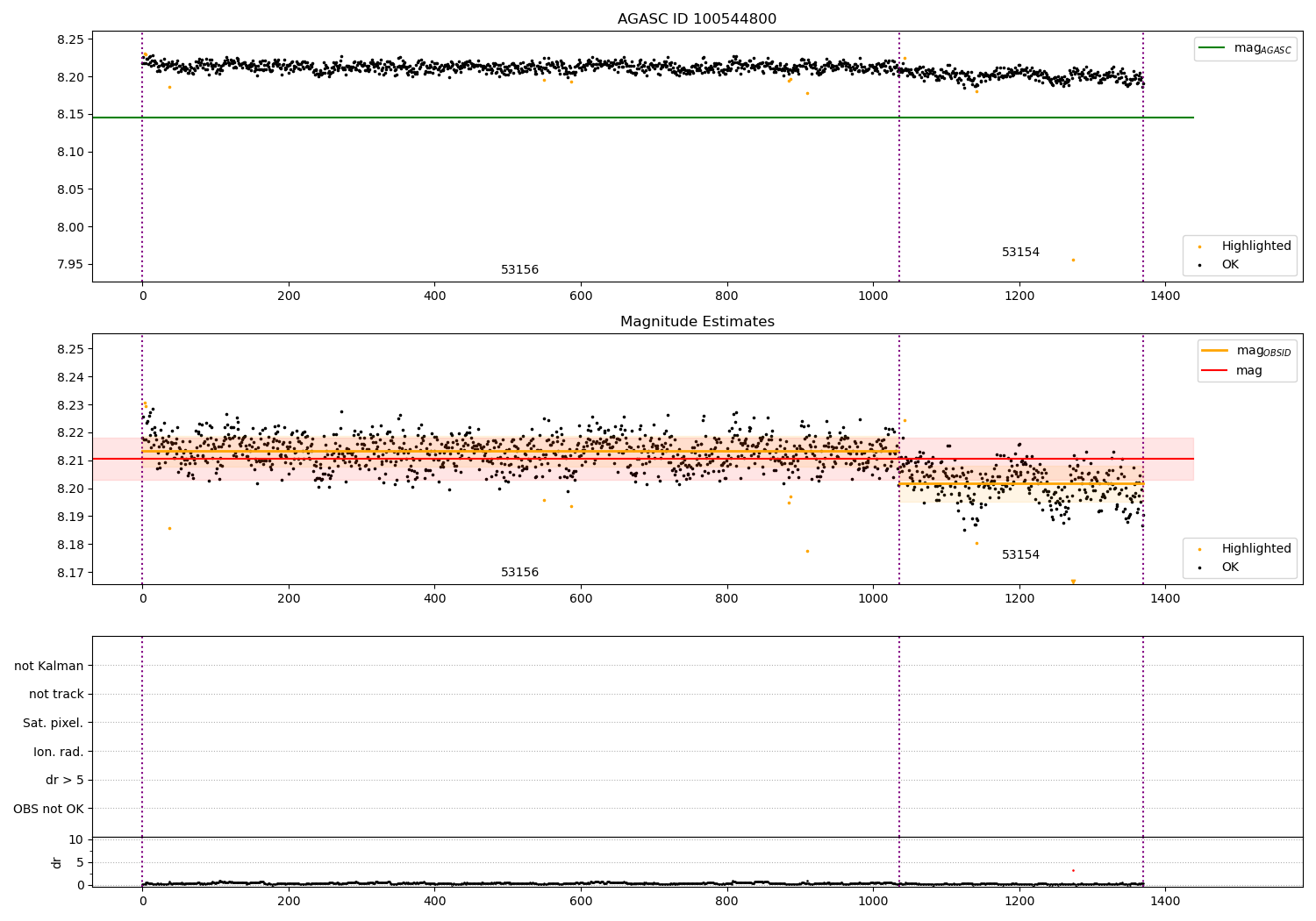
Task: Click the '53156' obsid label in middle plot
Action: 519,573
